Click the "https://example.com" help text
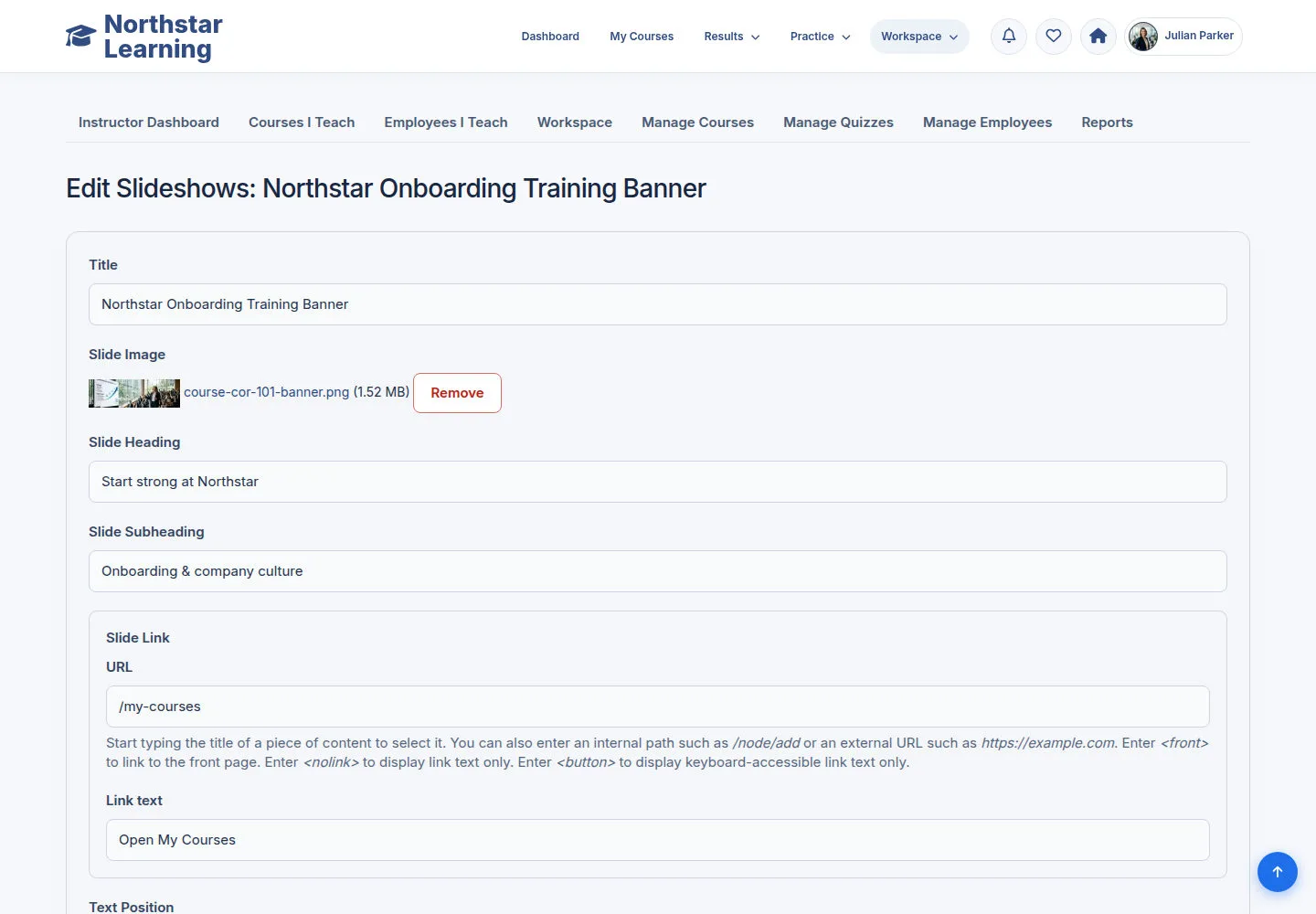 click(1048, 743)
